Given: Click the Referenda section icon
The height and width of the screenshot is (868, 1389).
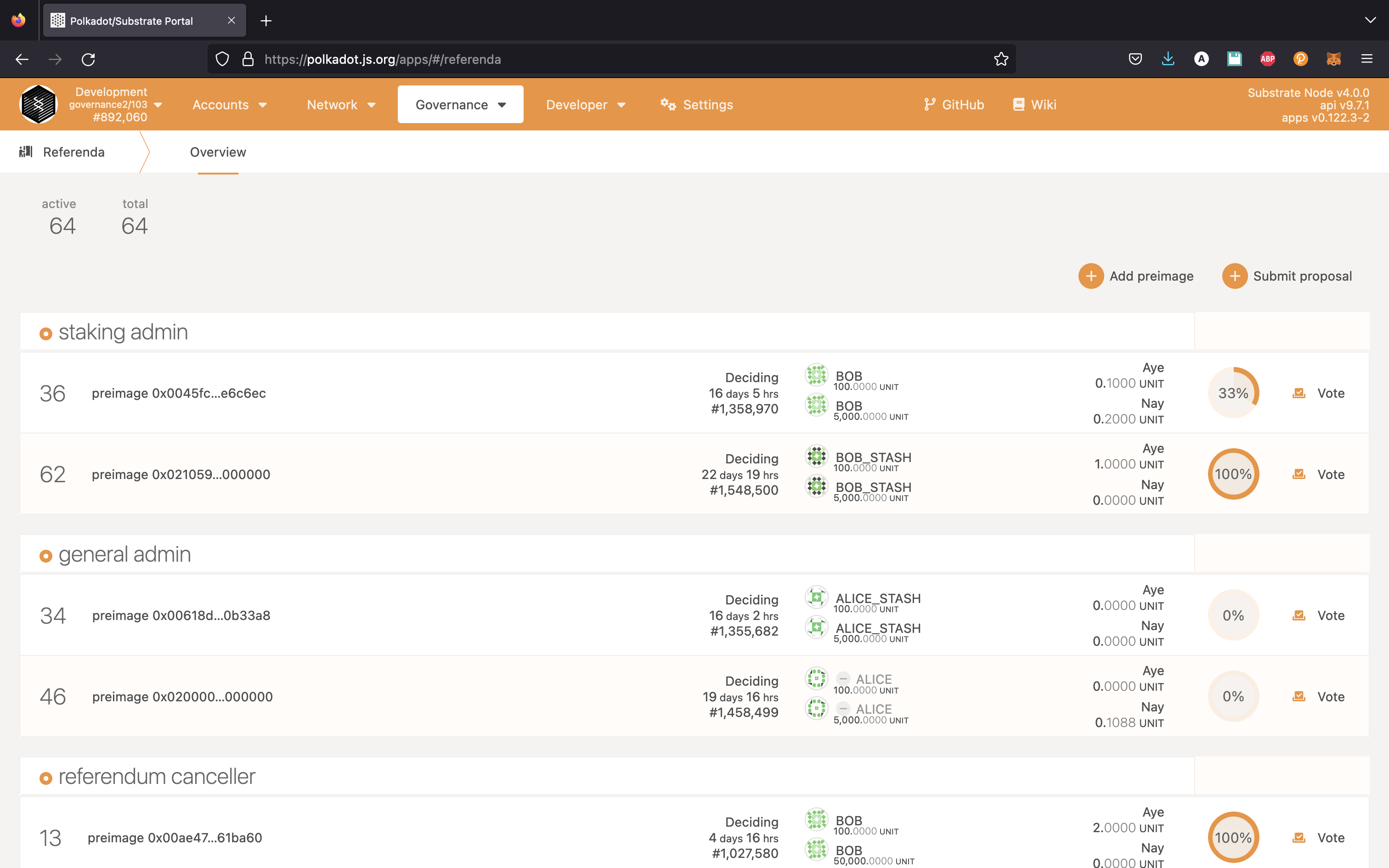Looking at the screenshot, I should tap(26, 152).
